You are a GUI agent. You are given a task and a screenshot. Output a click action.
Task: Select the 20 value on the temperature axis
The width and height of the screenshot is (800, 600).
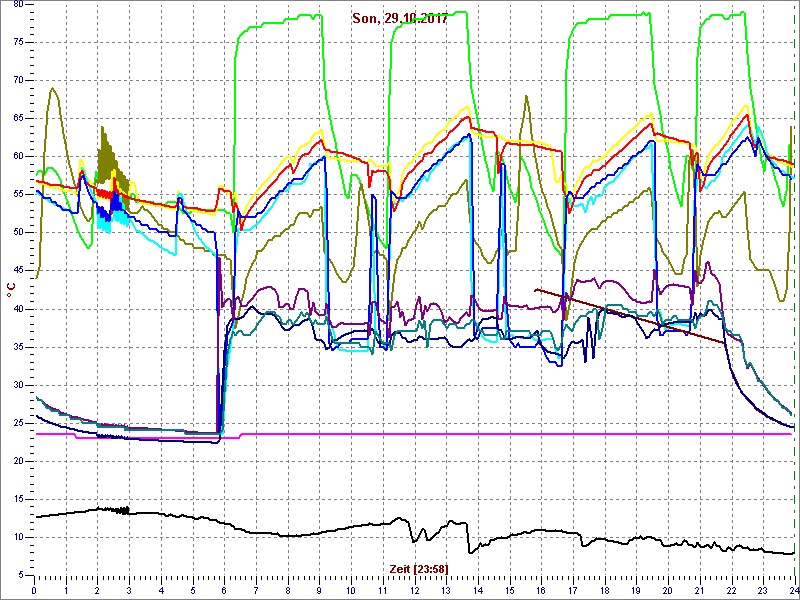click(19, 461)
